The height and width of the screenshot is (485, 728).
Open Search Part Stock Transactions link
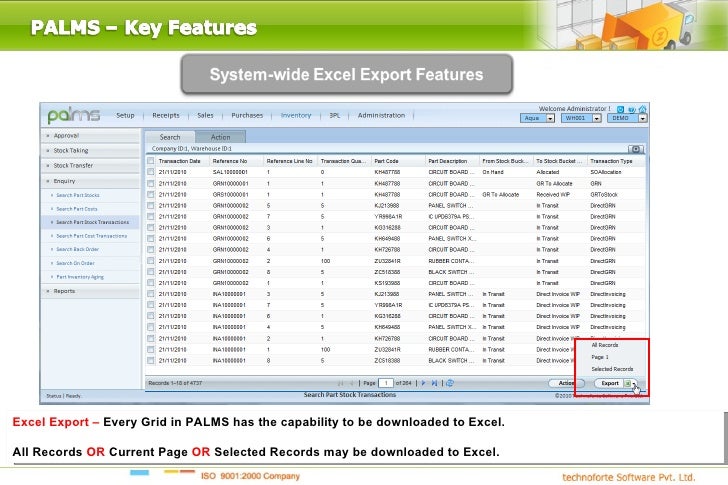[x=93, y=222]
